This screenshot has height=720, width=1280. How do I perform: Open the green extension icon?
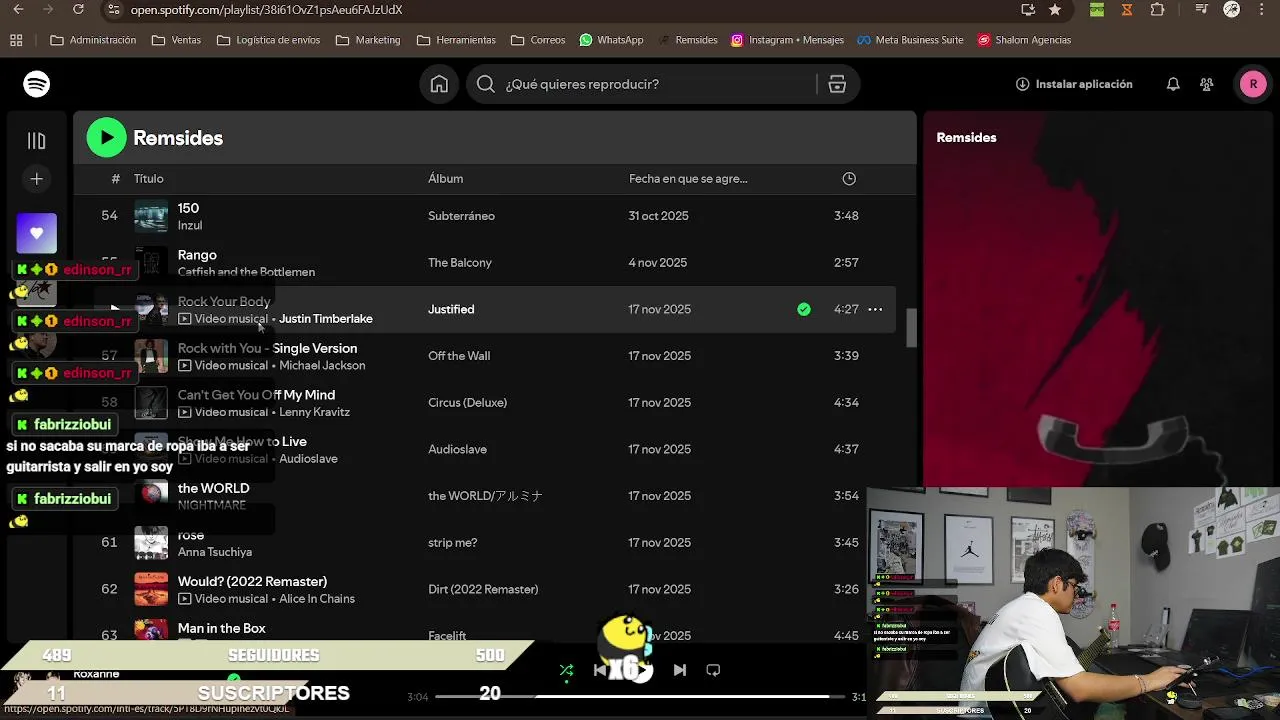click(x=1097, y=9)
